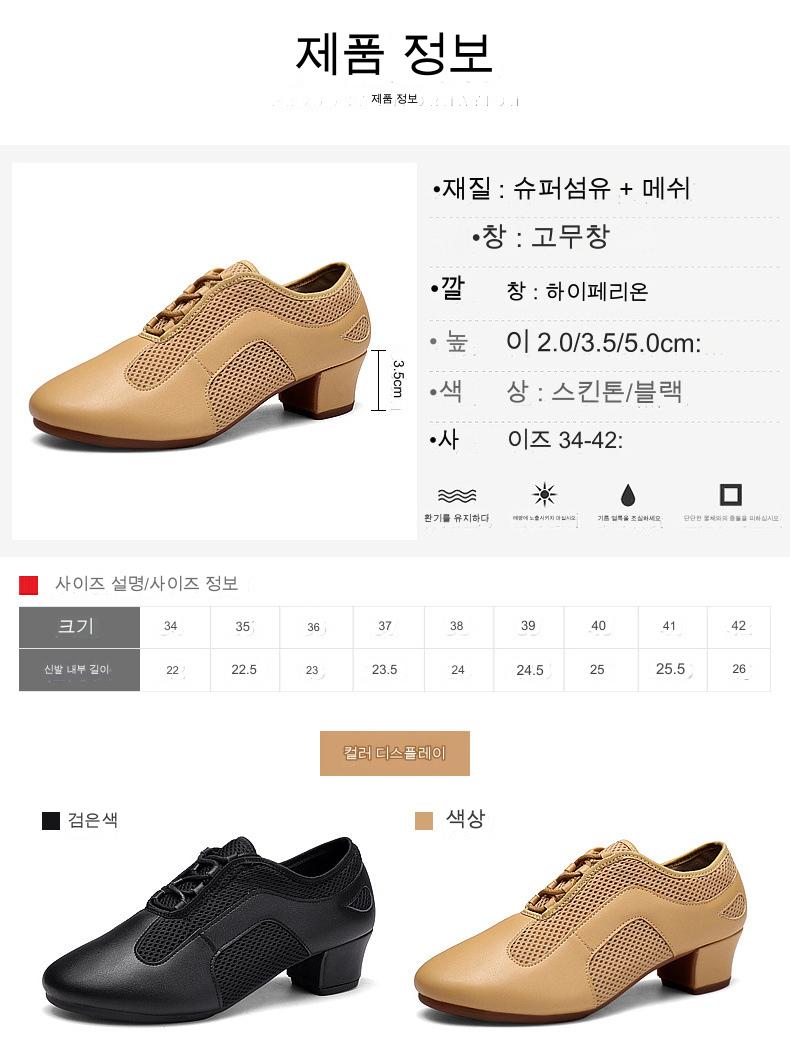Click the 크기 header cell

point(79,627)
